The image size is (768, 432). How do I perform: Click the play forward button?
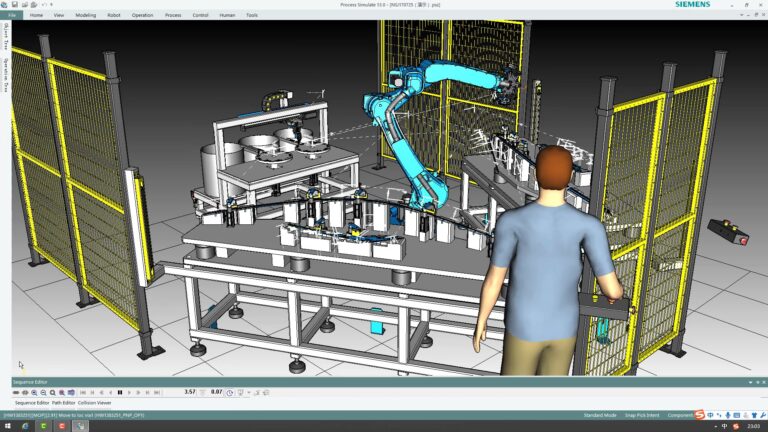[x=129, y=392]
